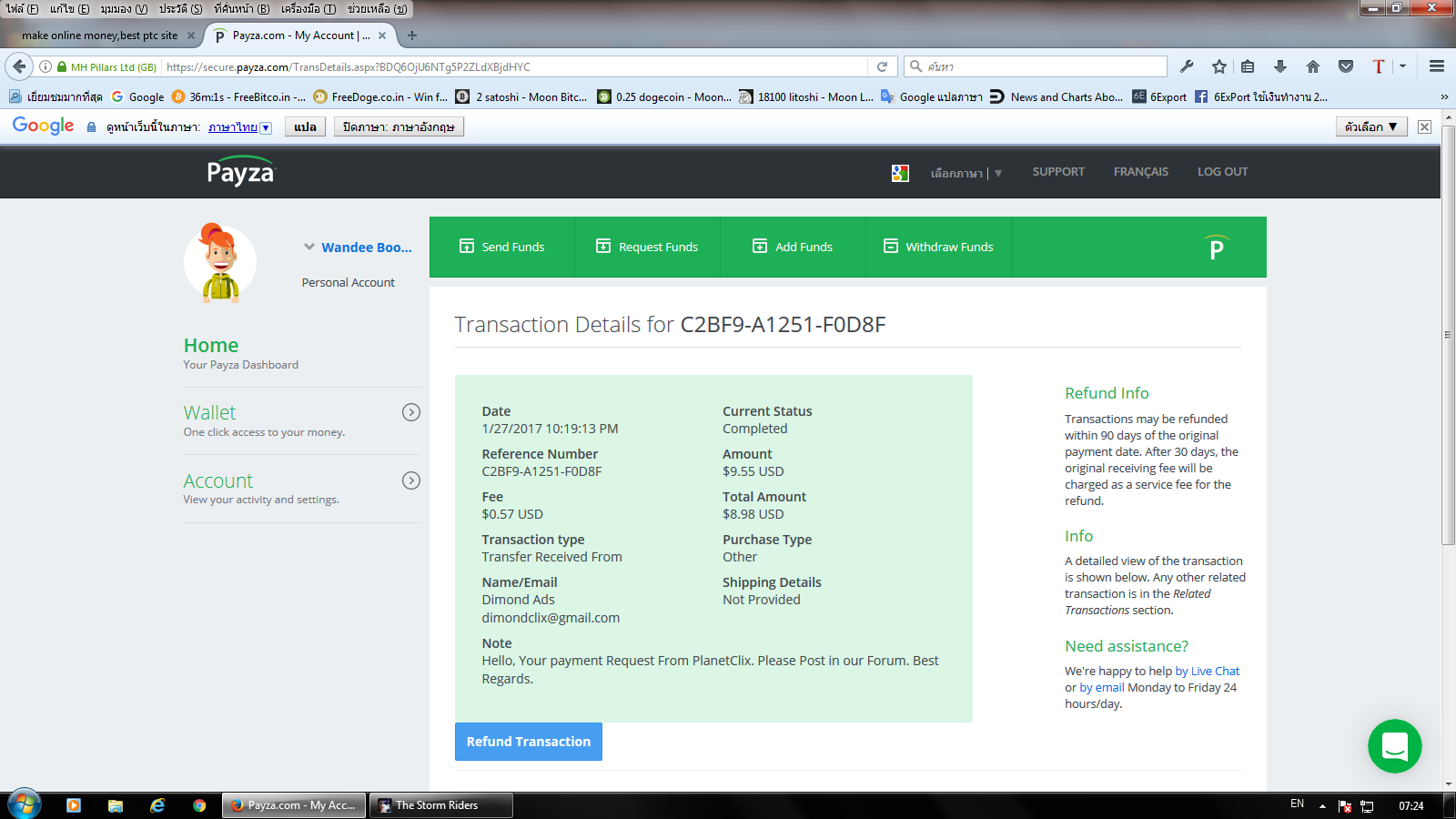Screen dimensions: 1456x819
Task: Expand the Account section arrow
Action: pyautogui.click(x=411, y=480)
